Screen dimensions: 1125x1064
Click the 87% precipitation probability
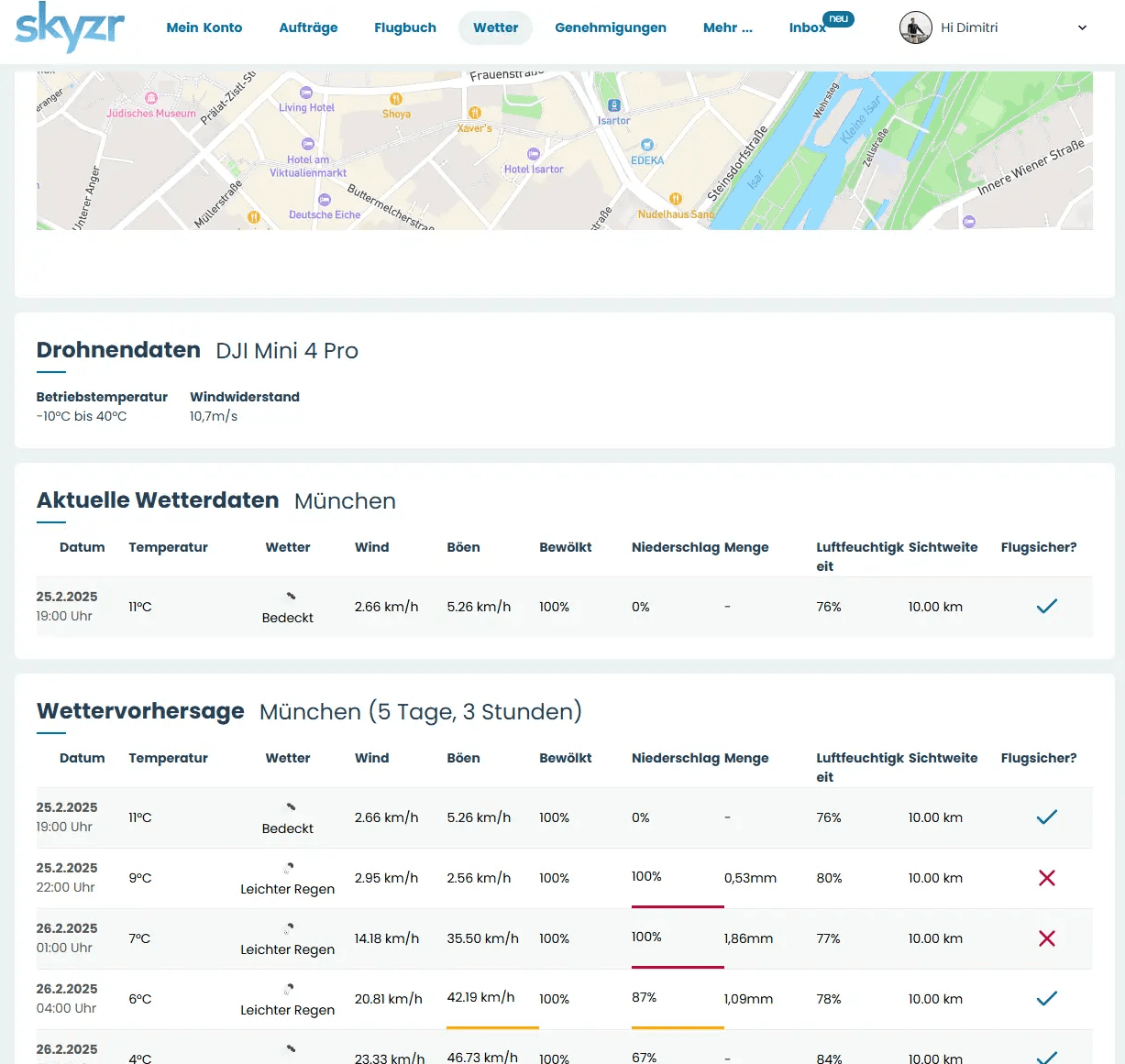pos(644,997)
